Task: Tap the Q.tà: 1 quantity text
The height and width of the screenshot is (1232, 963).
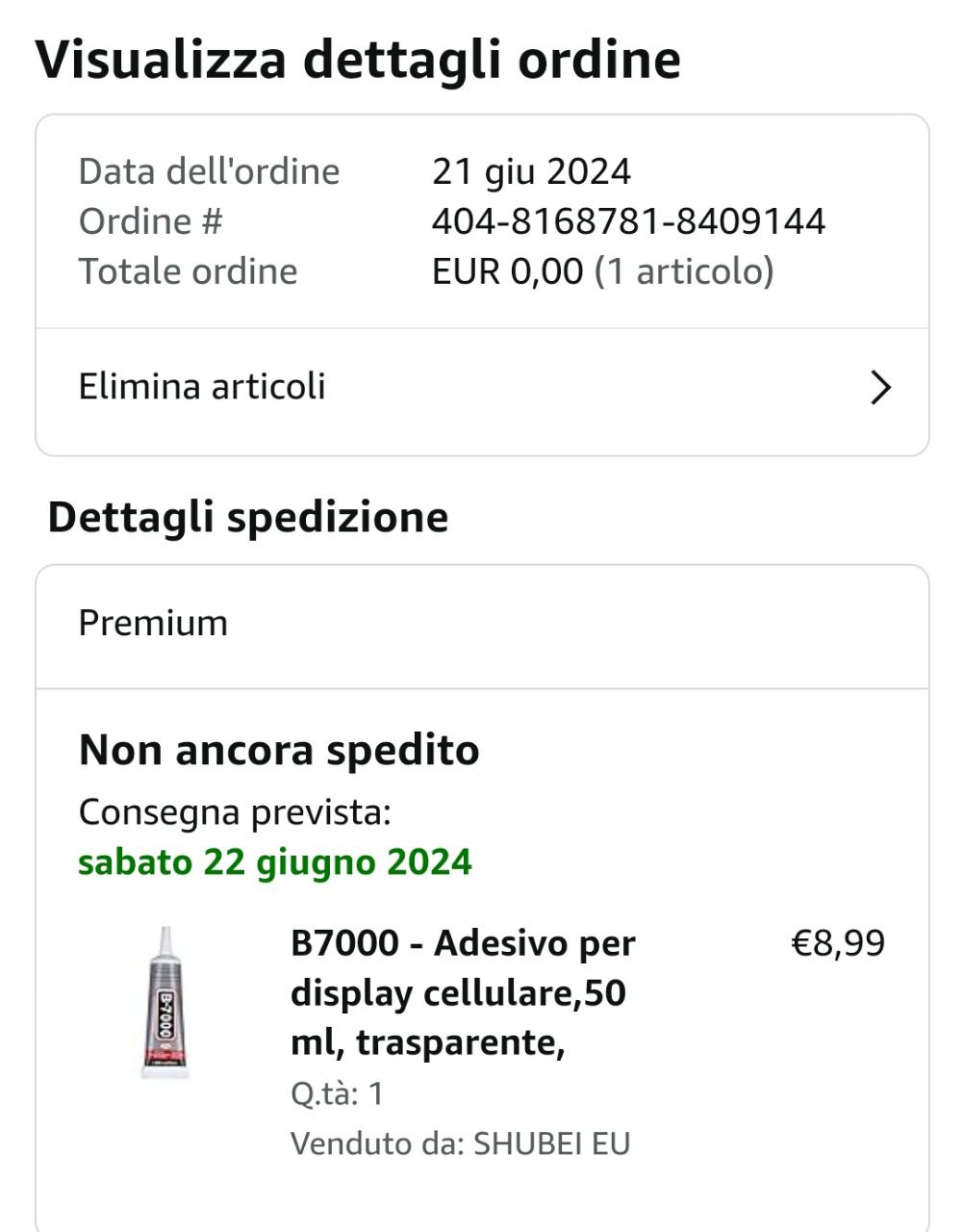Action: [337, 1093]
